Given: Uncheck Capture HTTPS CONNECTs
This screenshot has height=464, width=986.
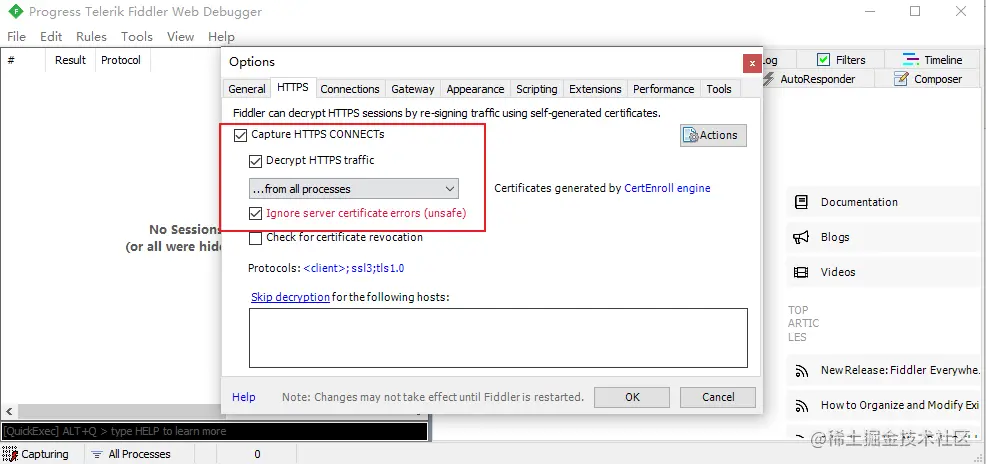Looking at the screenshot, I should pyautogui.click(x=240, y=135).
